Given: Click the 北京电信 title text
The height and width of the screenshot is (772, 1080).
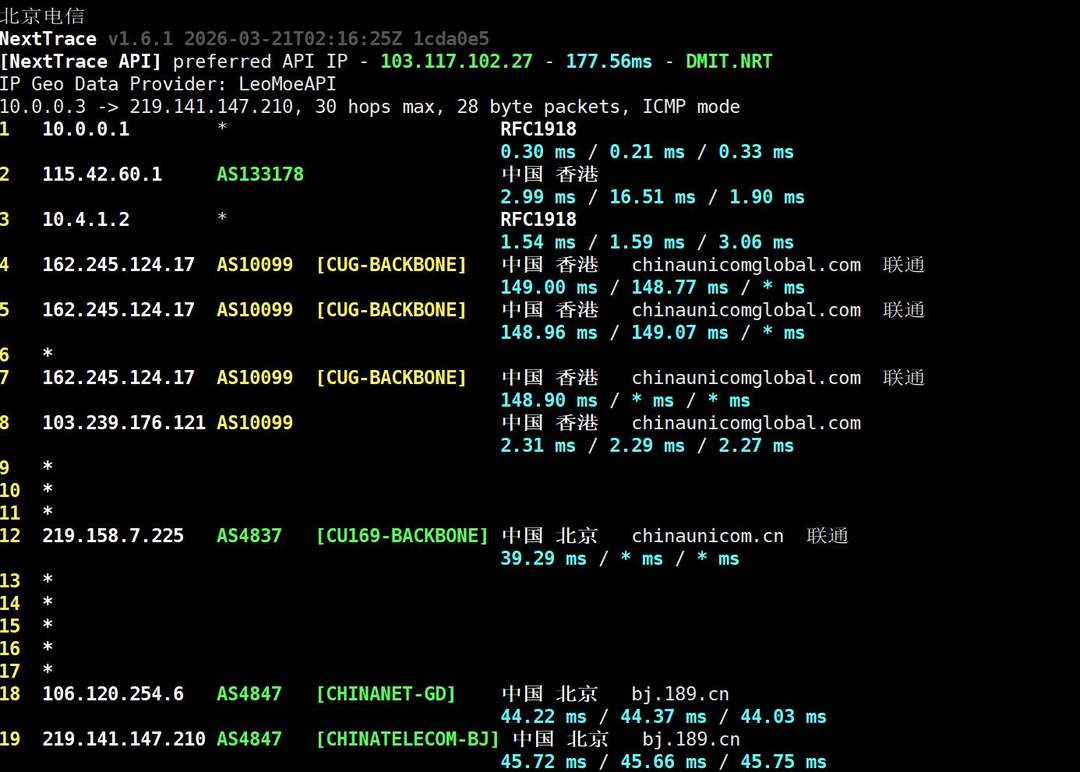Looking at the screenshot, I should [42, 16].
